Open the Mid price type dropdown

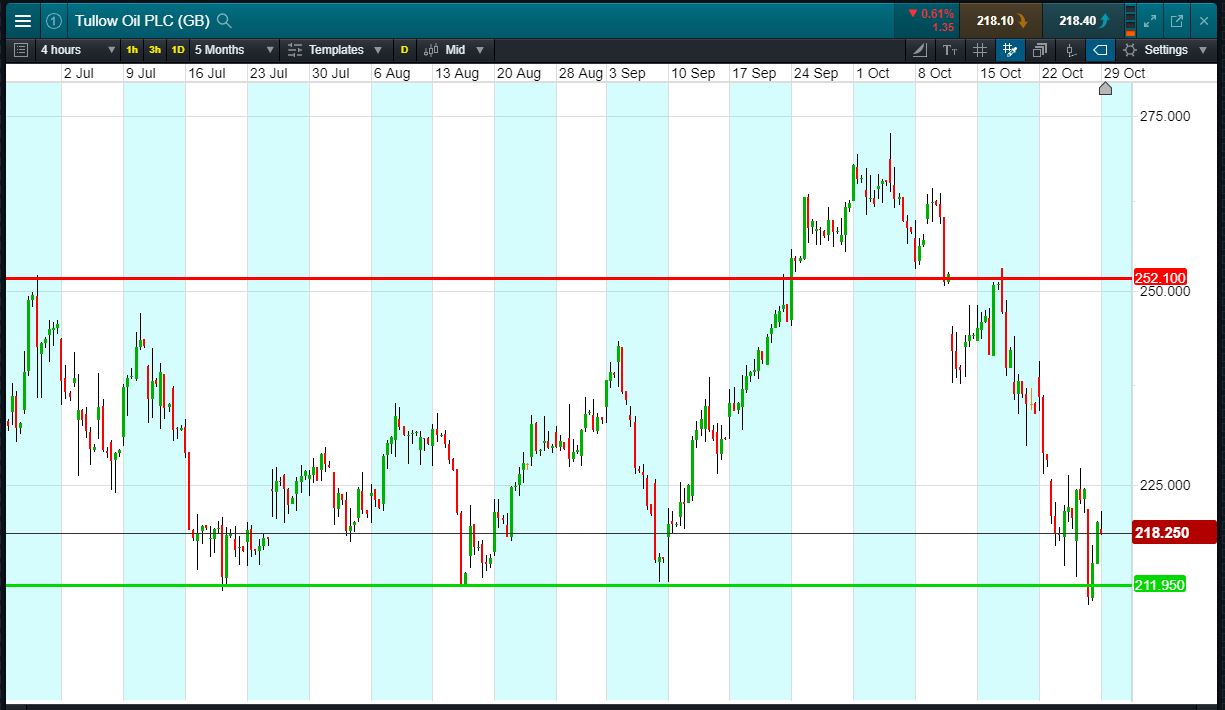(454, 49)
